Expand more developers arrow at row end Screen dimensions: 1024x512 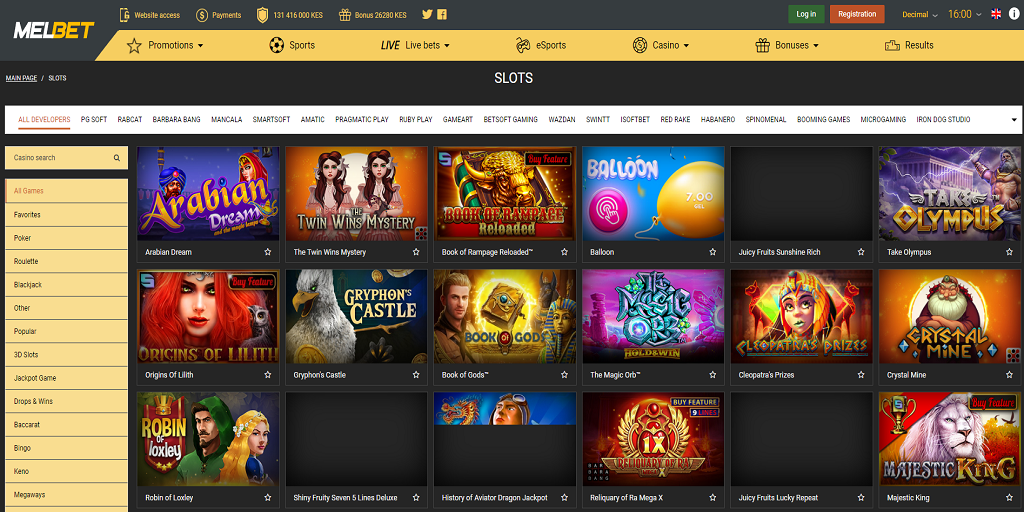click(1014, 120)
